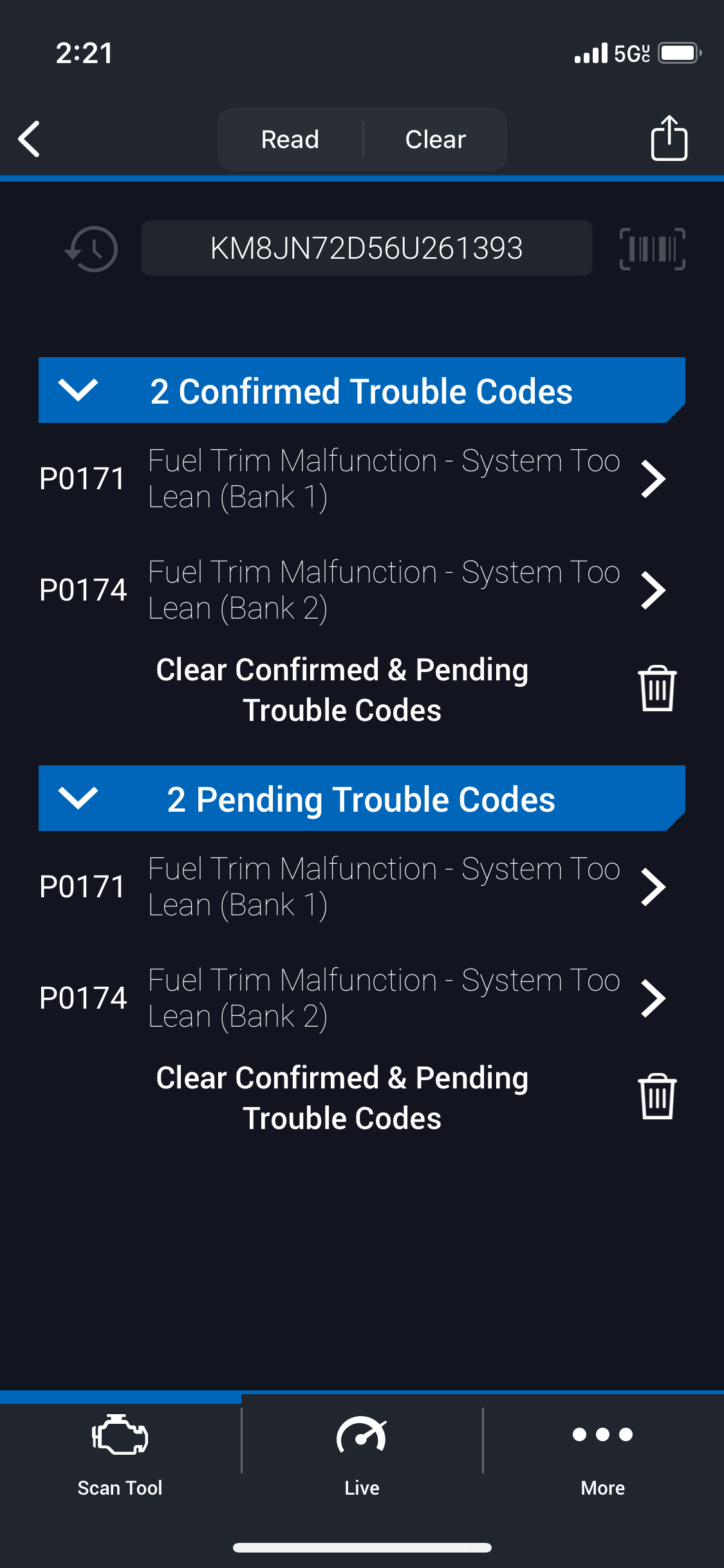This screenshot has height=1568, width=724.
Task: Open confirmed P0174 code details chevron
Action: click(x=653, y=590)
